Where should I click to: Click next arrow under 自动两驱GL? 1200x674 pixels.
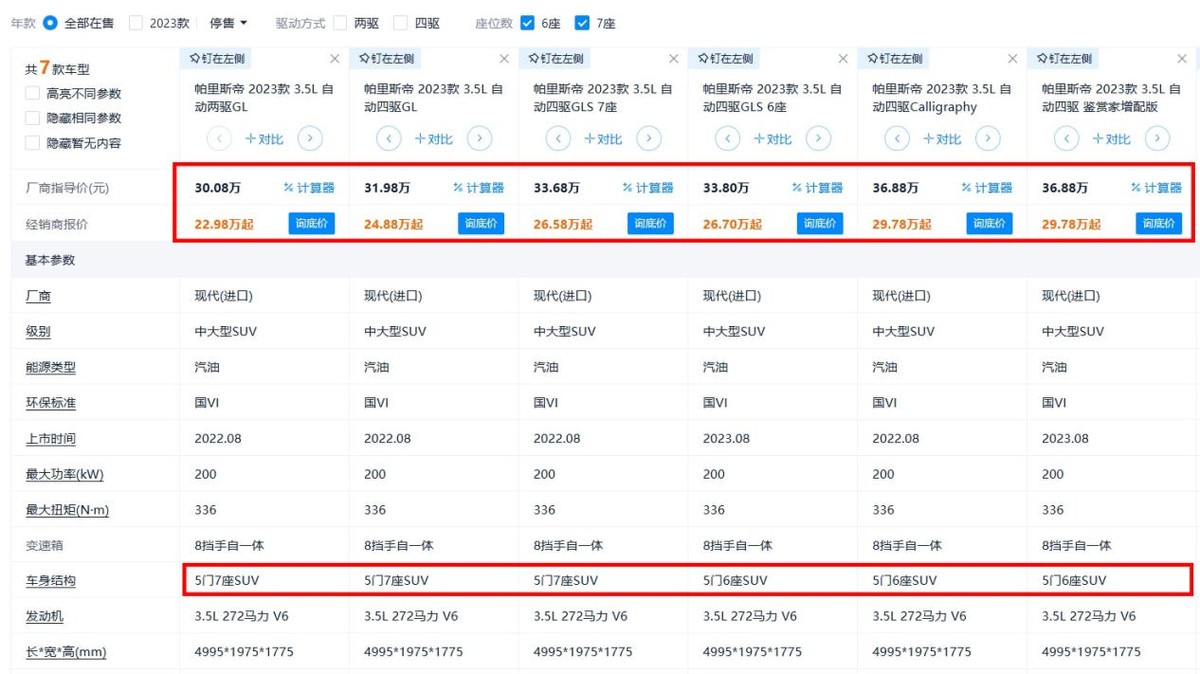point(310,139)
